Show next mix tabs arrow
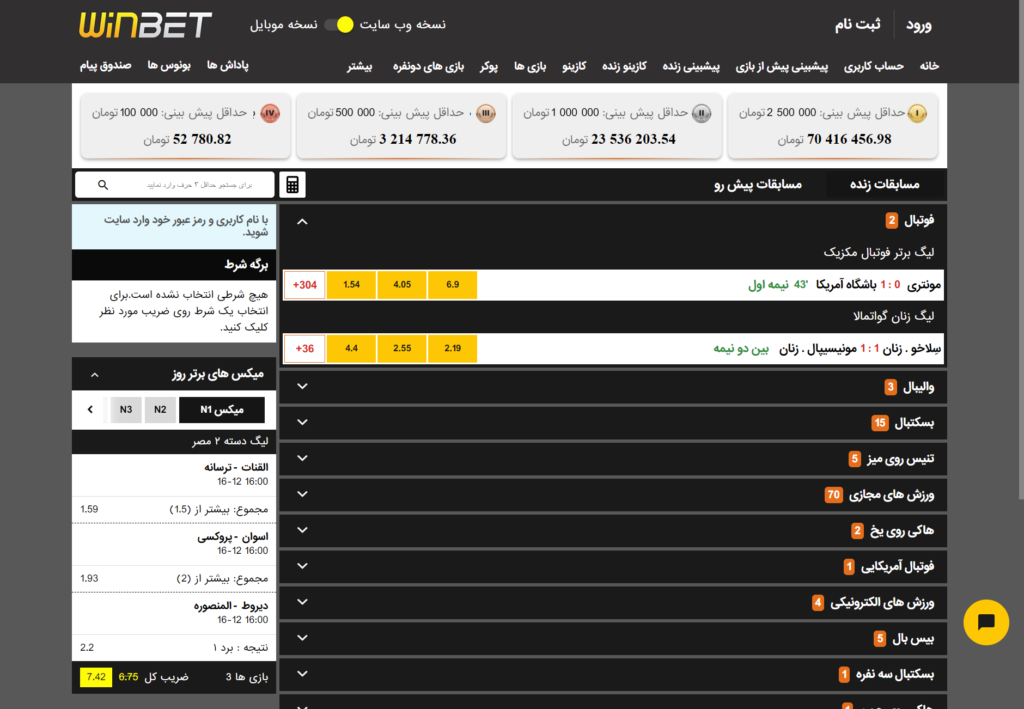This screenshot has width=1024, height=709. 90,409
